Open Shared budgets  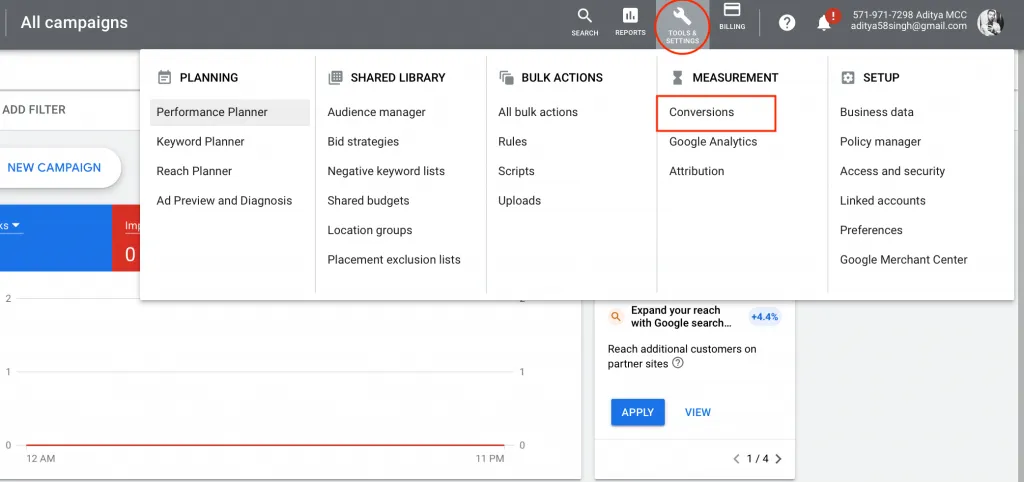pyautogui.click(x=368, y=201)
